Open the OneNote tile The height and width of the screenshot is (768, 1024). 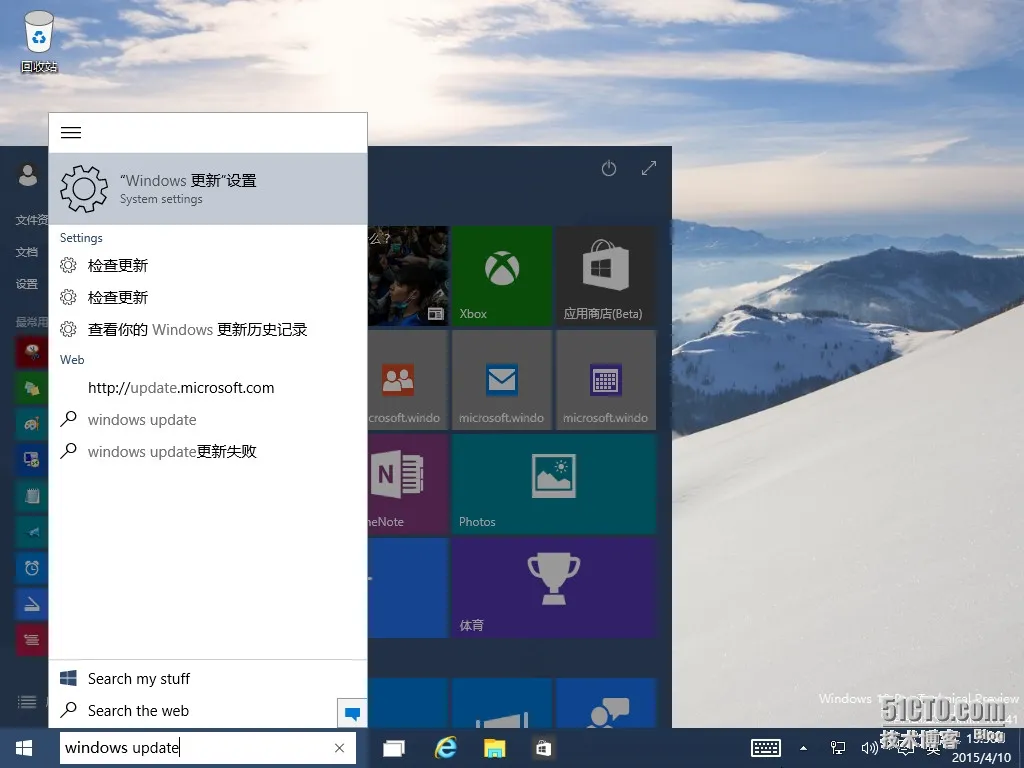pyautogui.click(x=408, y=484)
